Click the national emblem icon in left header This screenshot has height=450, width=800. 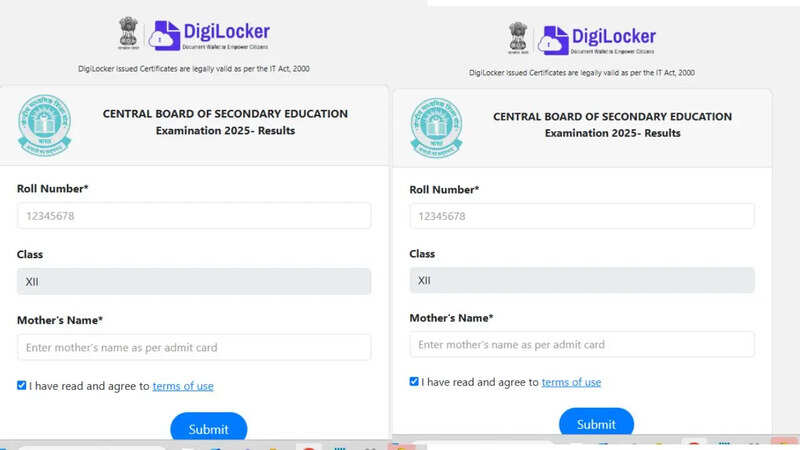(129, 33)
